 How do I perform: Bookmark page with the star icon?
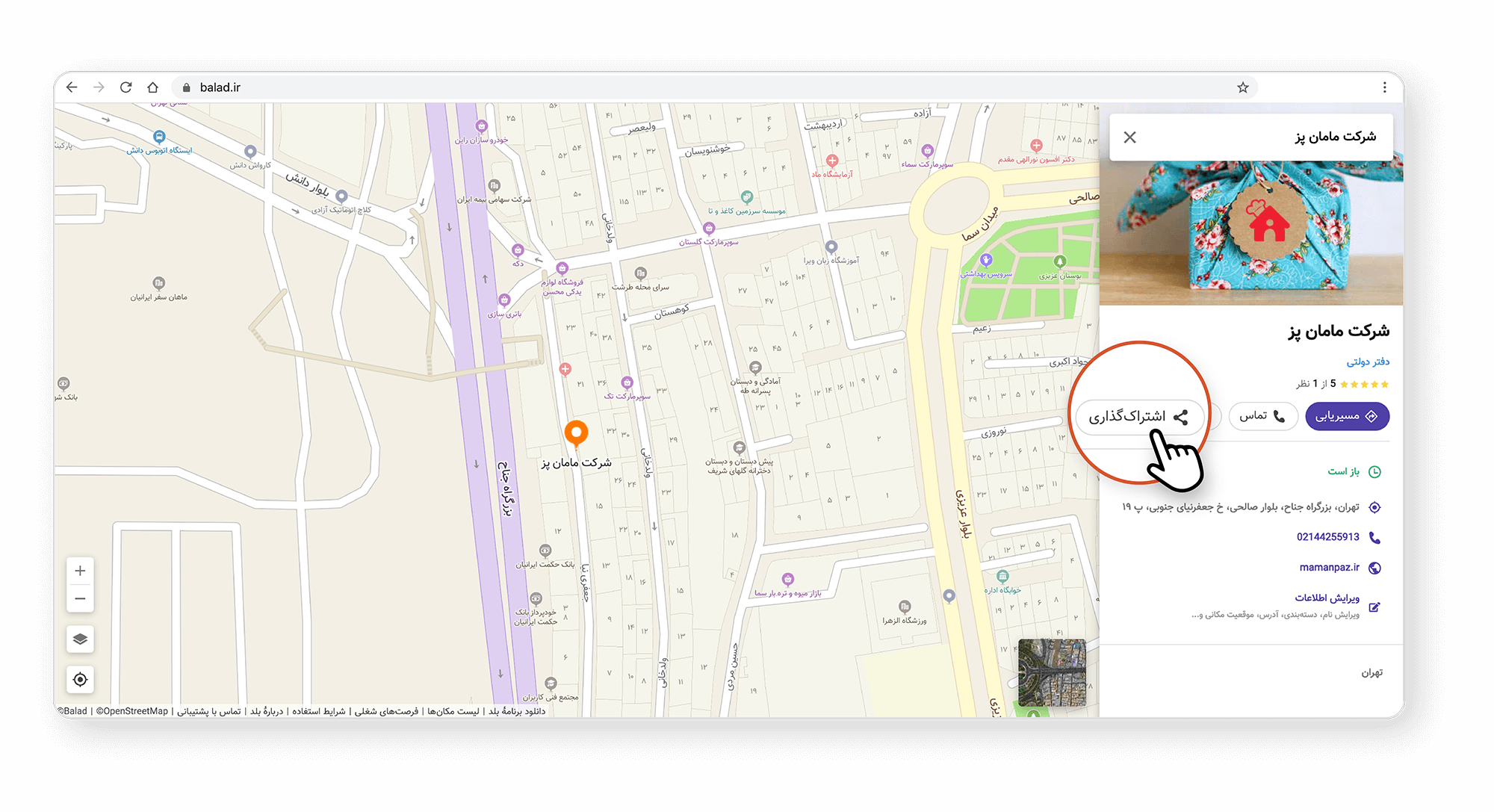pyautogui.click(x=1243, y=87)
